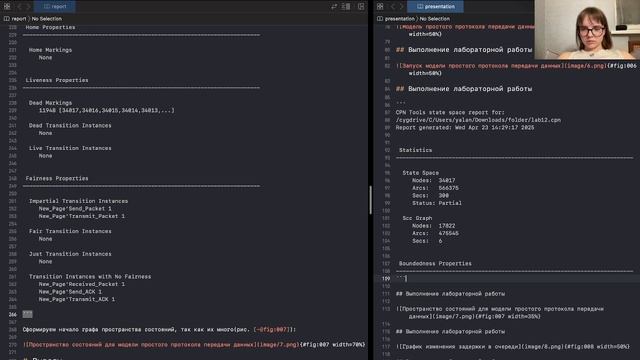Click closing code fence on presentation line 109
This screenshot has width=640, height=360.
400,278
